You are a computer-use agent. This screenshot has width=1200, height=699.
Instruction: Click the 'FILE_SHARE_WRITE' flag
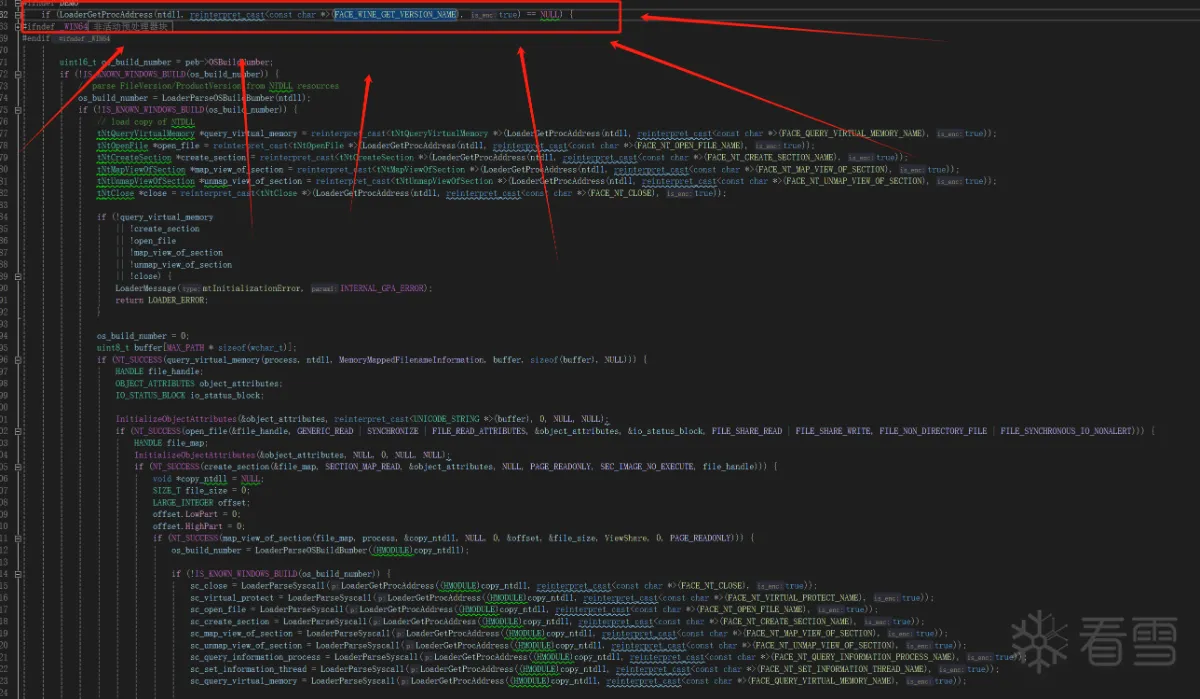(833, 431)
